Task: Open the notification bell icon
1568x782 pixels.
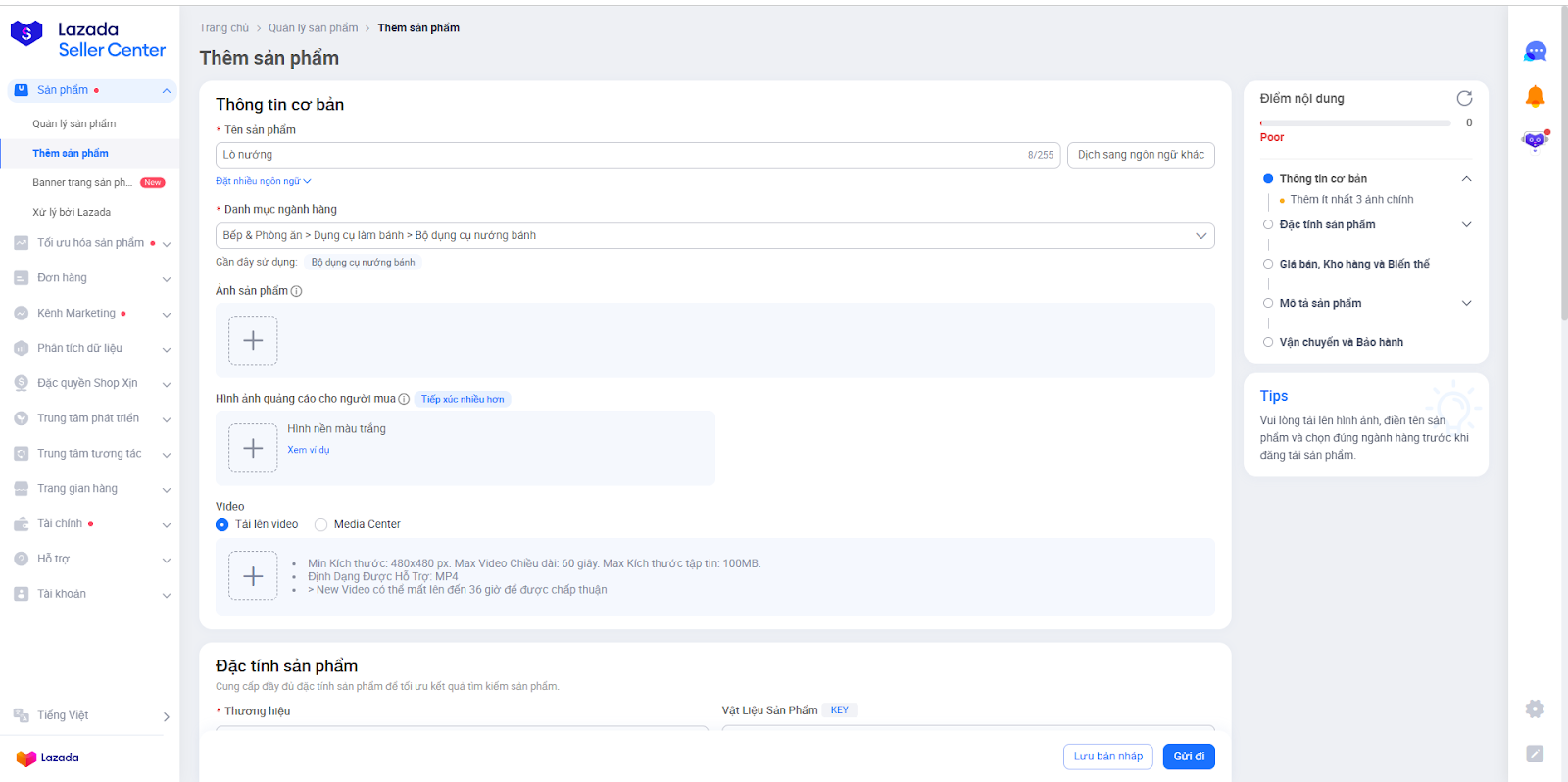Action: click(1535, 96)
